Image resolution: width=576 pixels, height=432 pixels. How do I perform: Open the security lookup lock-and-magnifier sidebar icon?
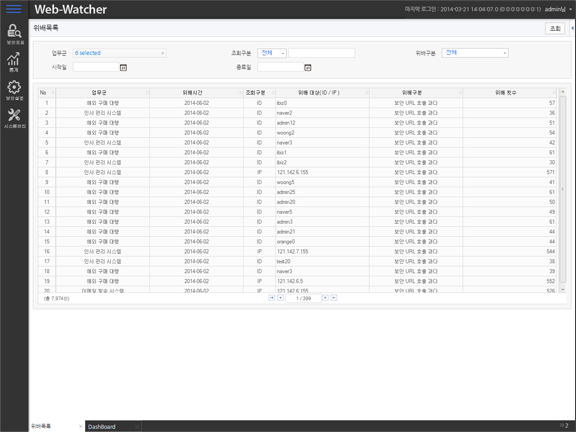tap(14, 34)
